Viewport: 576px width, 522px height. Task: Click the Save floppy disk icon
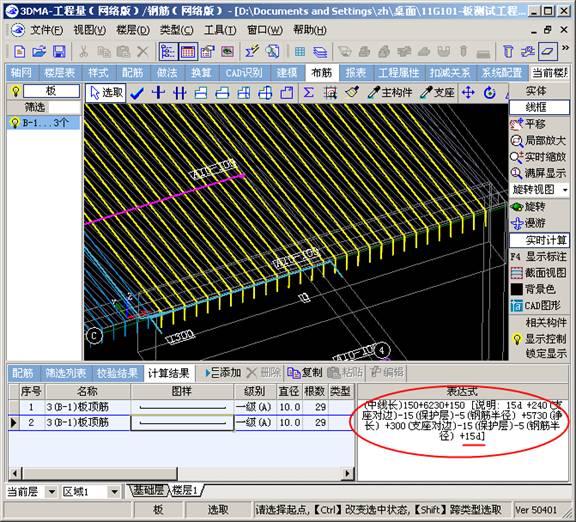point(59,52)
